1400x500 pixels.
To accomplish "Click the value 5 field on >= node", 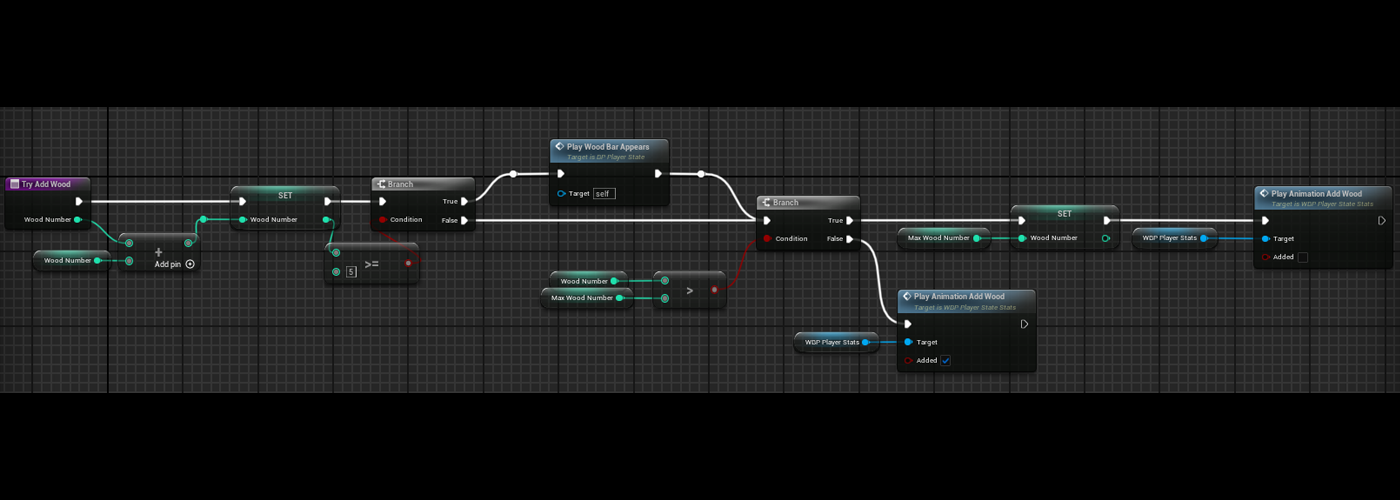I will coord(351,271).
